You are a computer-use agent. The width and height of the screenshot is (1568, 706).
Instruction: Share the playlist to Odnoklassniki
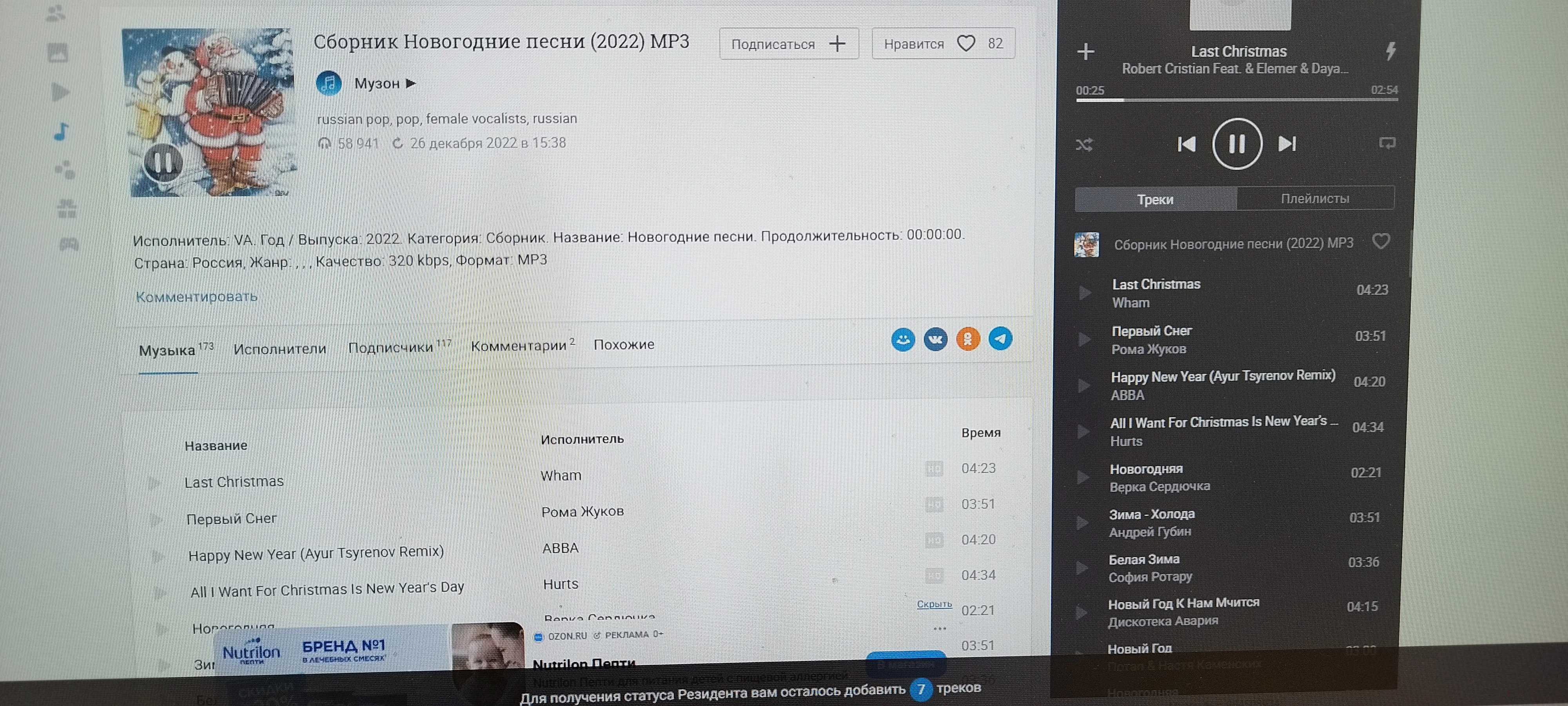(x=968, y=339)
